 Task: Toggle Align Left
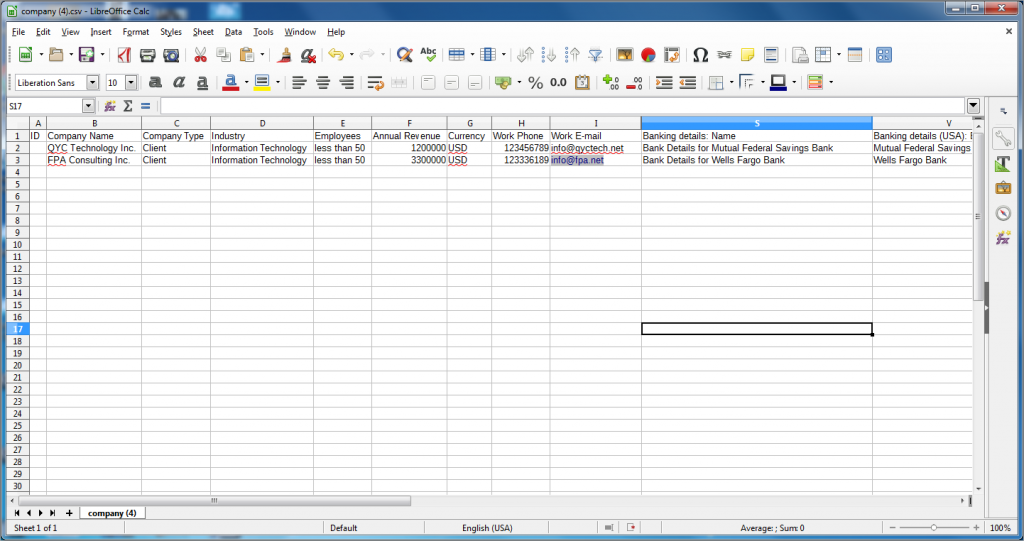click(x=299, y=82)
